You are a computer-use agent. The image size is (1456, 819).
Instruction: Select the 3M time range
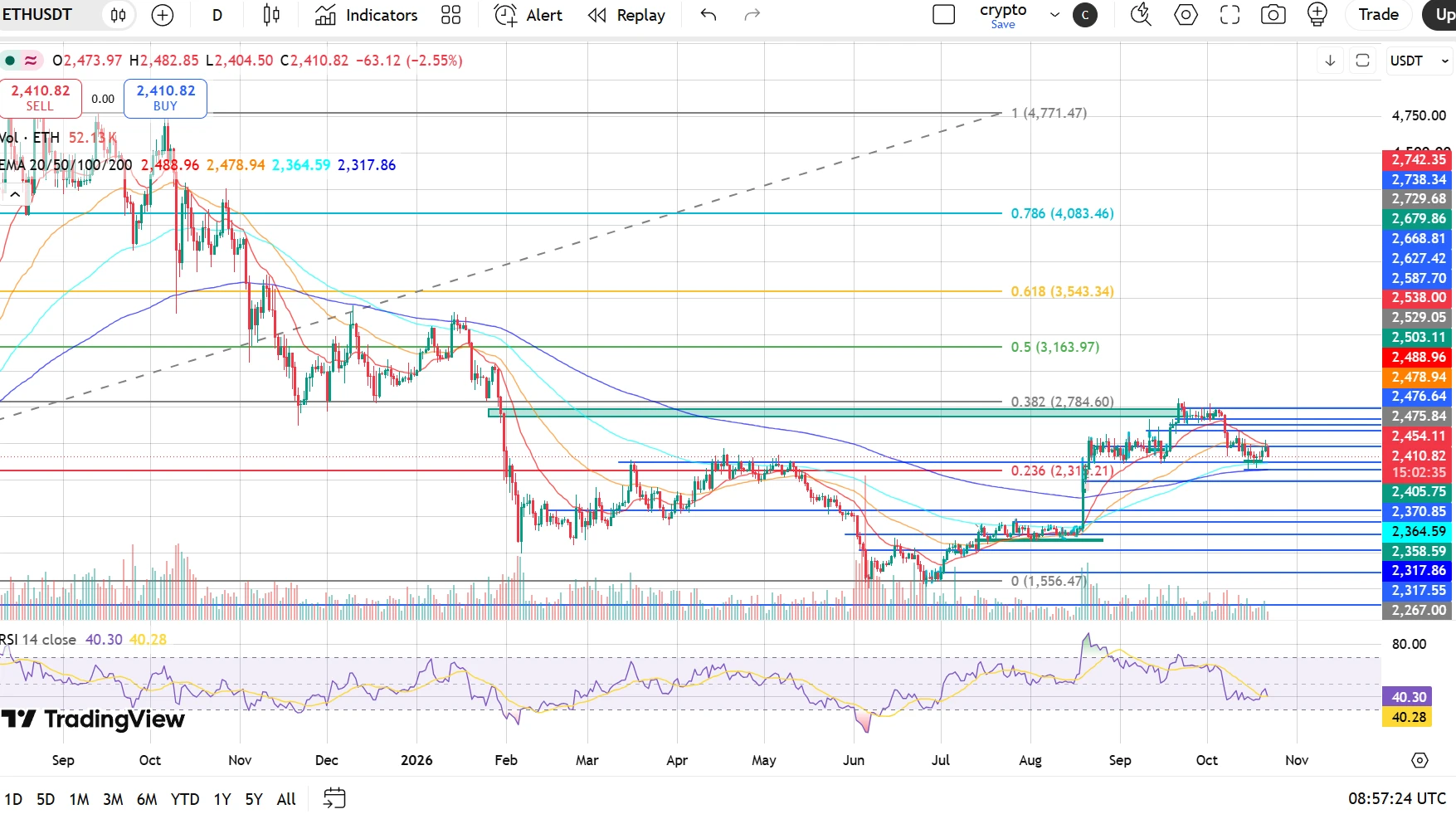click(113, 799)
